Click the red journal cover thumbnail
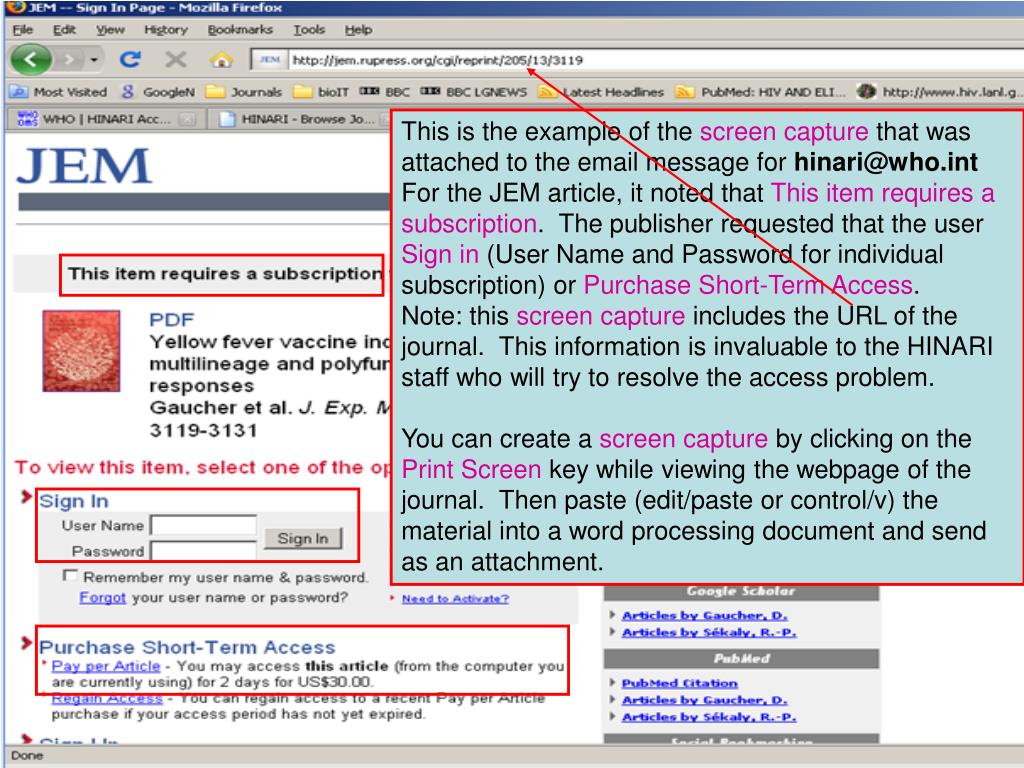Screen dimensions: 1024x768 (x=81, y=351)
